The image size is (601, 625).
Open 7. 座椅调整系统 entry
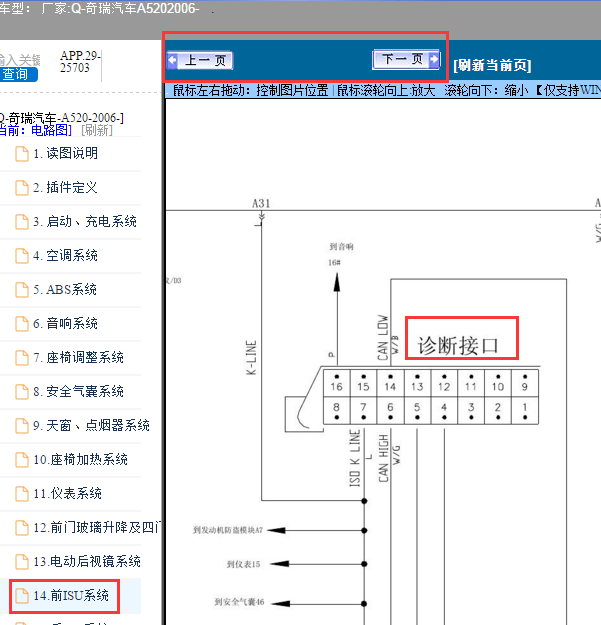(79, 358)
